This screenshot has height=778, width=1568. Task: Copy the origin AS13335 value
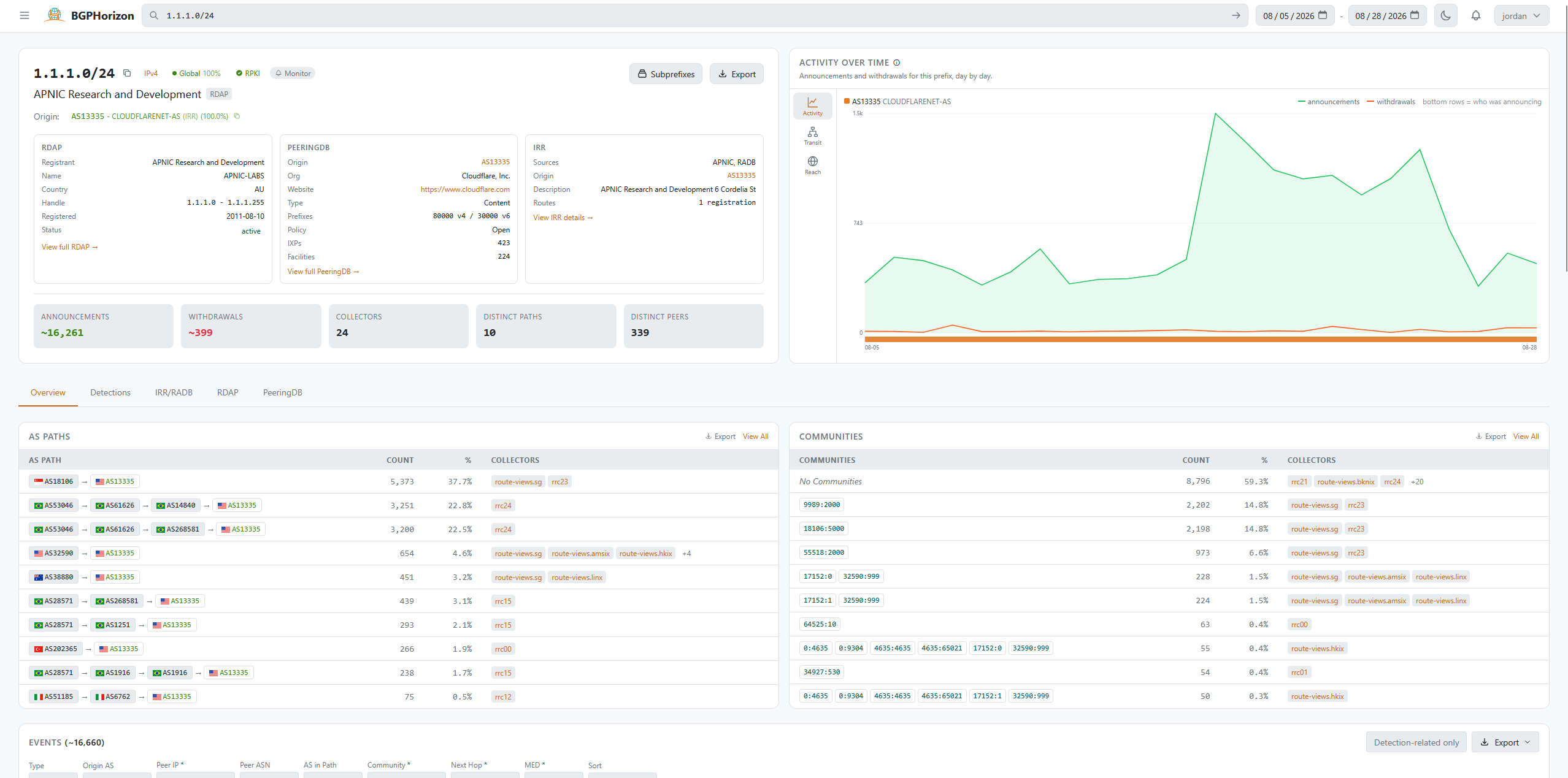coord(237,116)
